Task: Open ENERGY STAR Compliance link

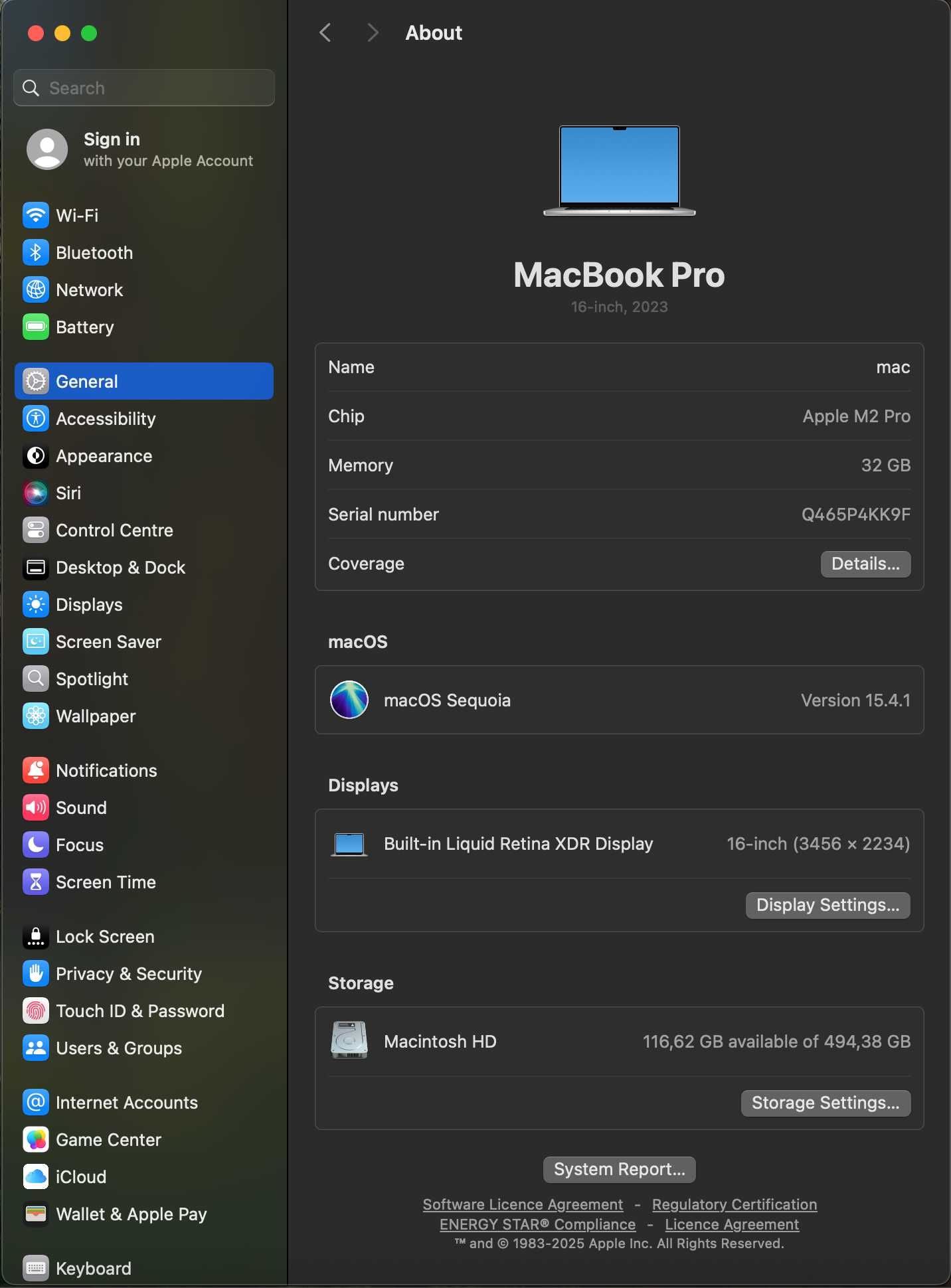Action: [537, 1224]
